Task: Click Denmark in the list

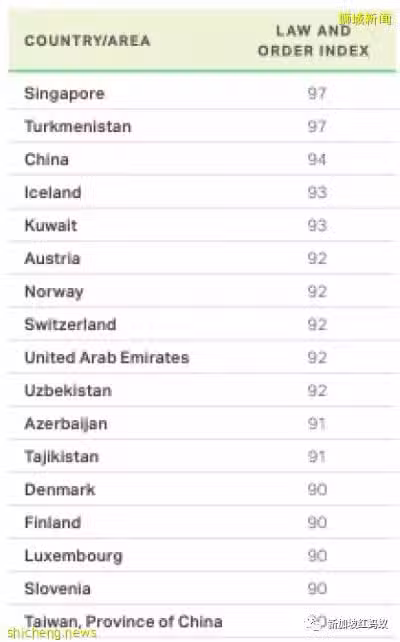Action: pos(60,490)
